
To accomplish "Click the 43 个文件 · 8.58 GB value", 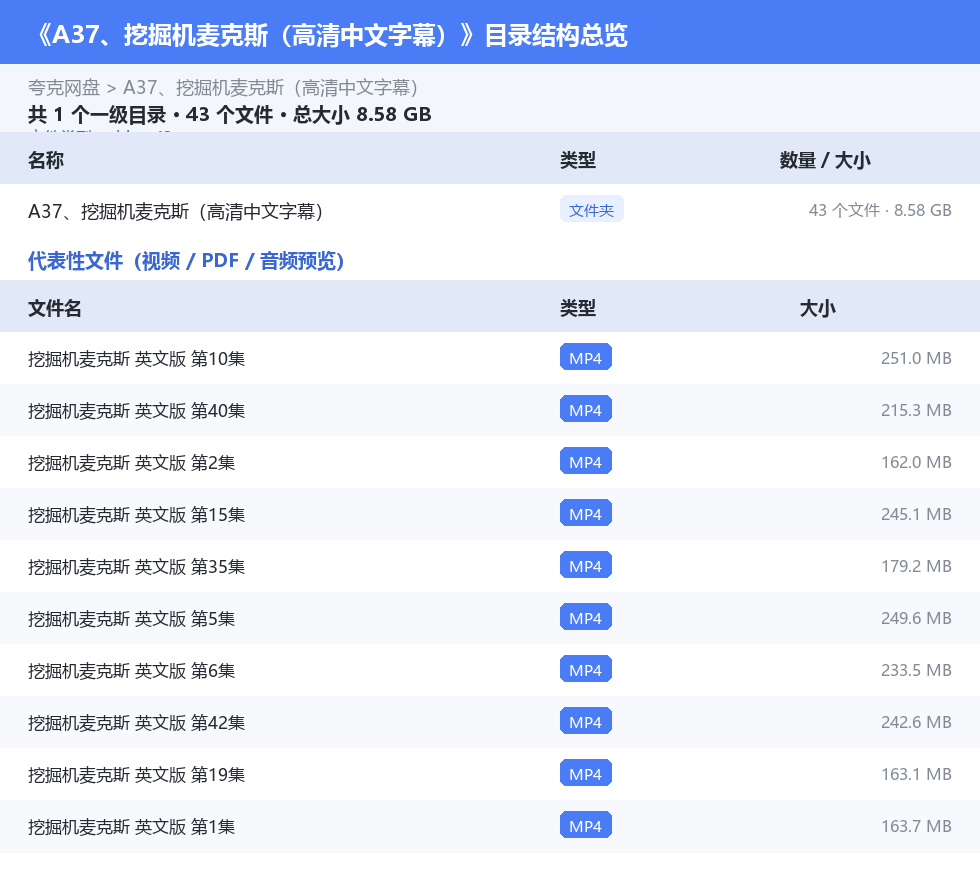I will pos(880,210).
